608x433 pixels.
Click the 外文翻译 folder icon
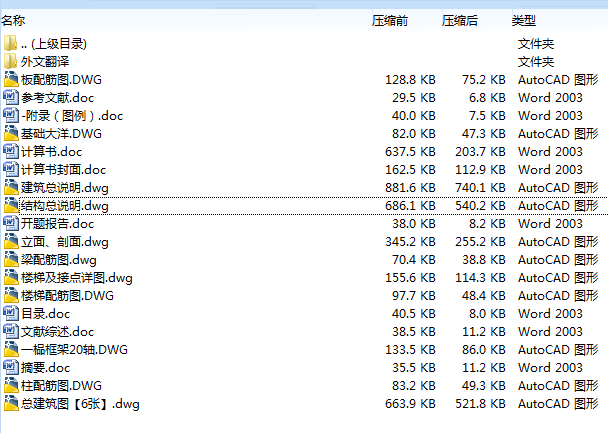pyautogui.click(x=11, y=61)
